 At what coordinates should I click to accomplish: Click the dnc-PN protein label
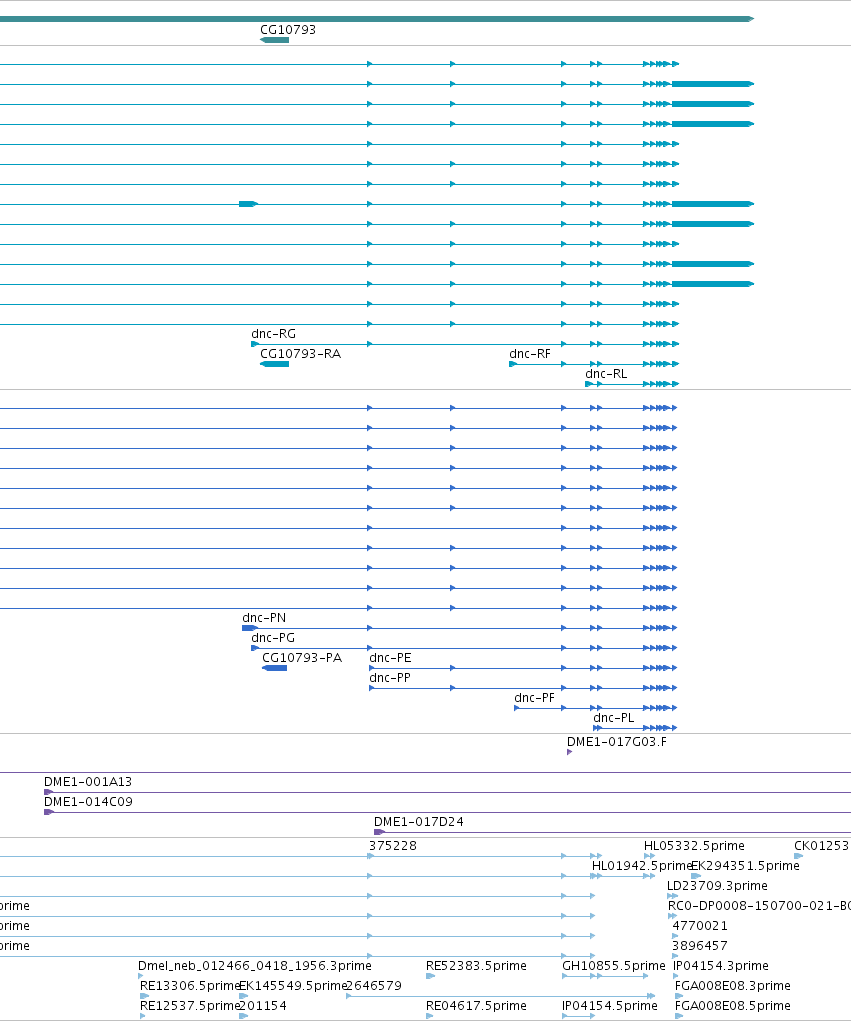[264, 618]
